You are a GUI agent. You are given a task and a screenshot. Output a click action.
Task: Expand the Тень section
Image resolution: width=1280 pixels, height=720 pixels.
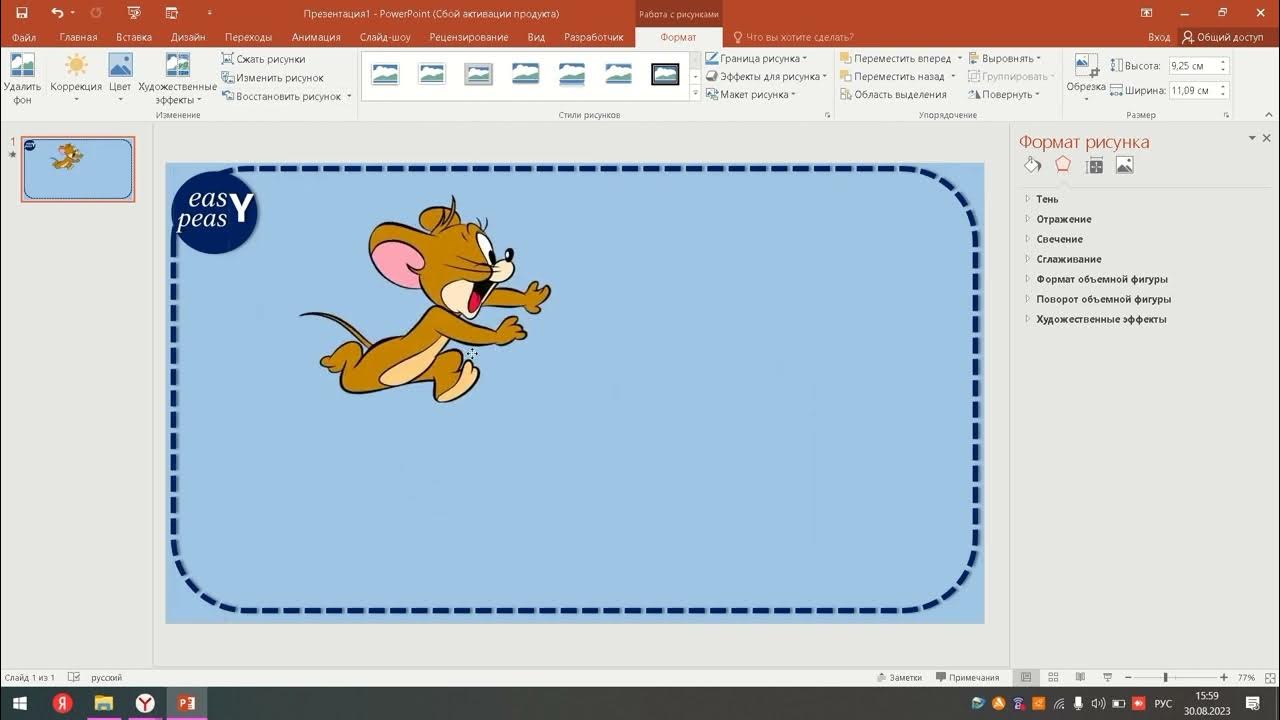(x=1047, y=199)
